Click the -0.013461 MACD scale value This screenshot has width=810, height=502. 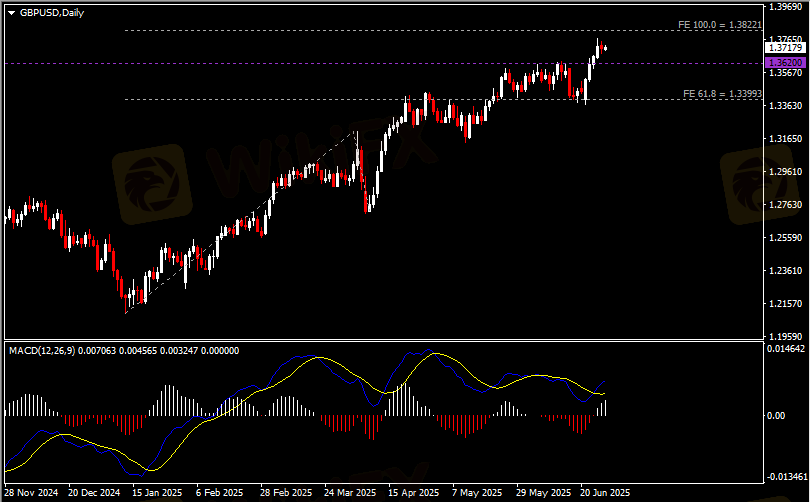(785, 478)
